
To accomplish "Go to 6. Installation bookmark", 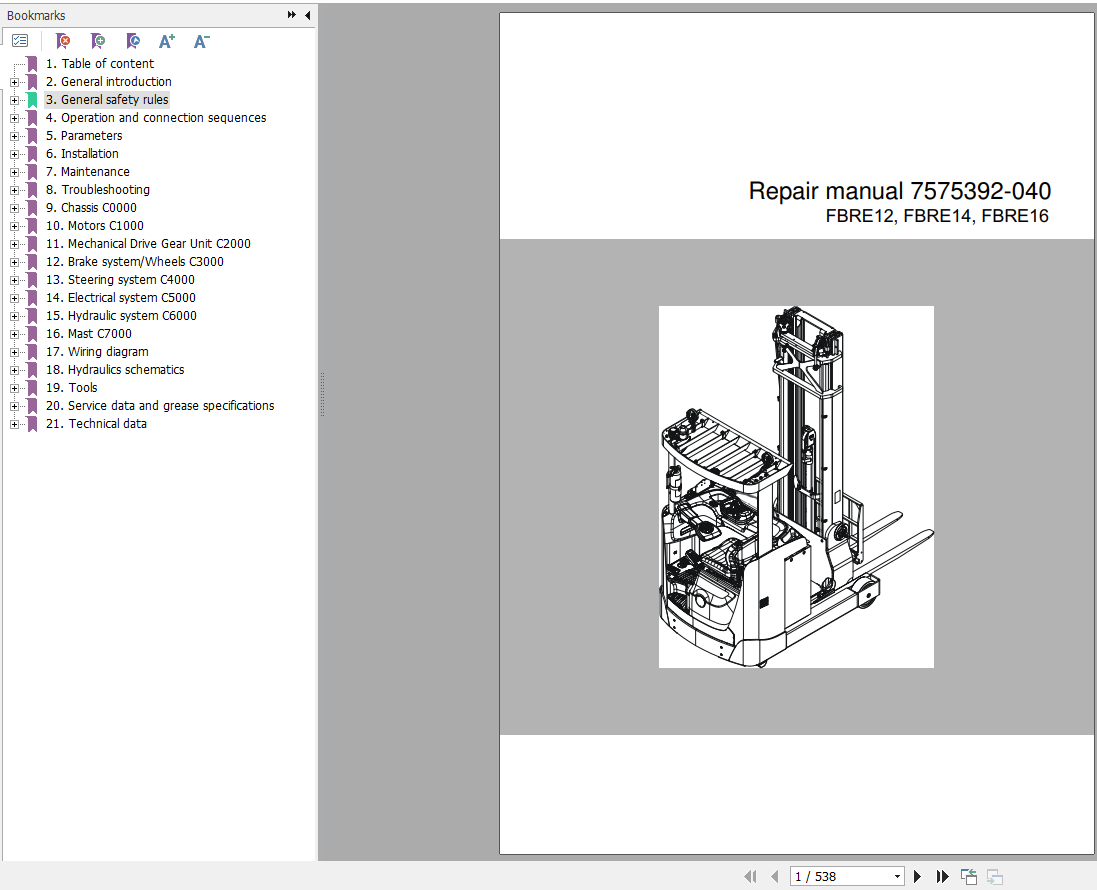I will [82, 154].
